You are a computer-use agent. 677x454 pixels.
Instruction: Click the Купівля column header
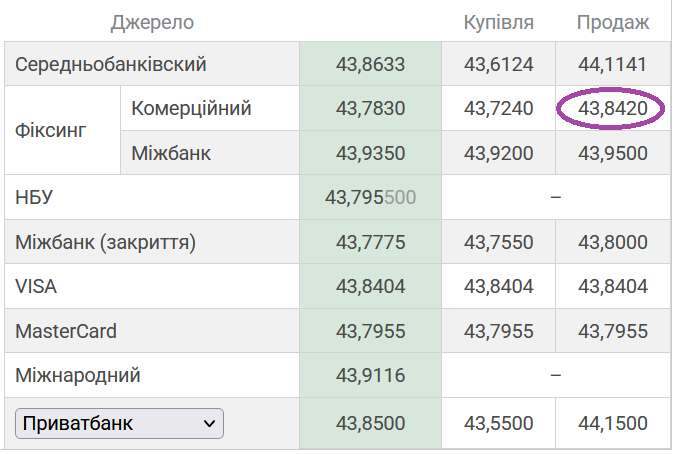[x=498, y=22]
